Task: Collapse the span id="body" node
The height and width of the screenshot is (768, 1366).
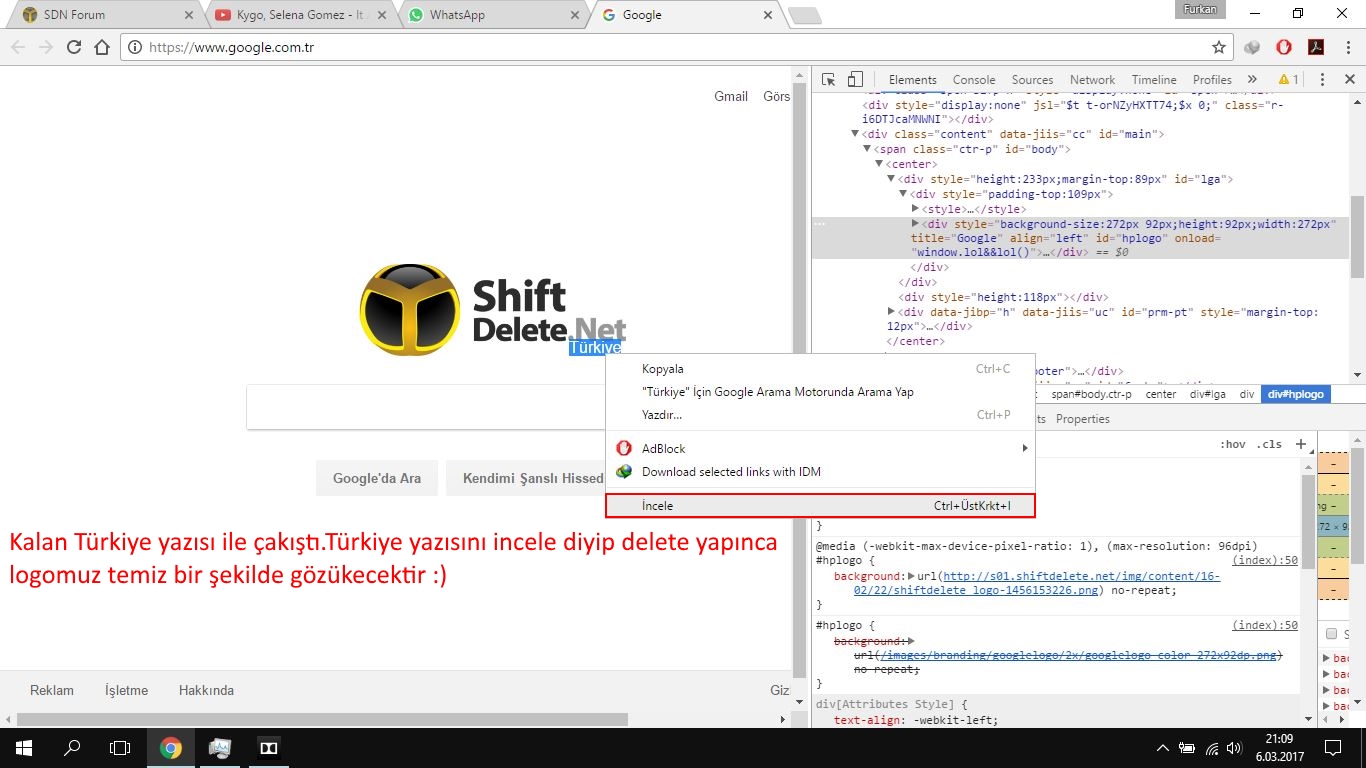Action: pyautogui.click(x=867, y=149)
